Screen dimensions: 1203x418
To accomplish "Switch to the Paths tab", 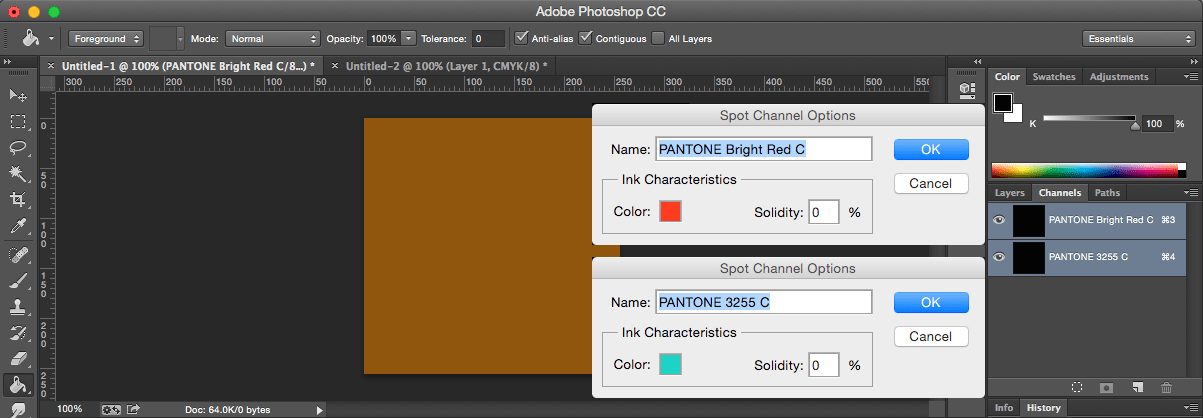I will (1107, 193).
